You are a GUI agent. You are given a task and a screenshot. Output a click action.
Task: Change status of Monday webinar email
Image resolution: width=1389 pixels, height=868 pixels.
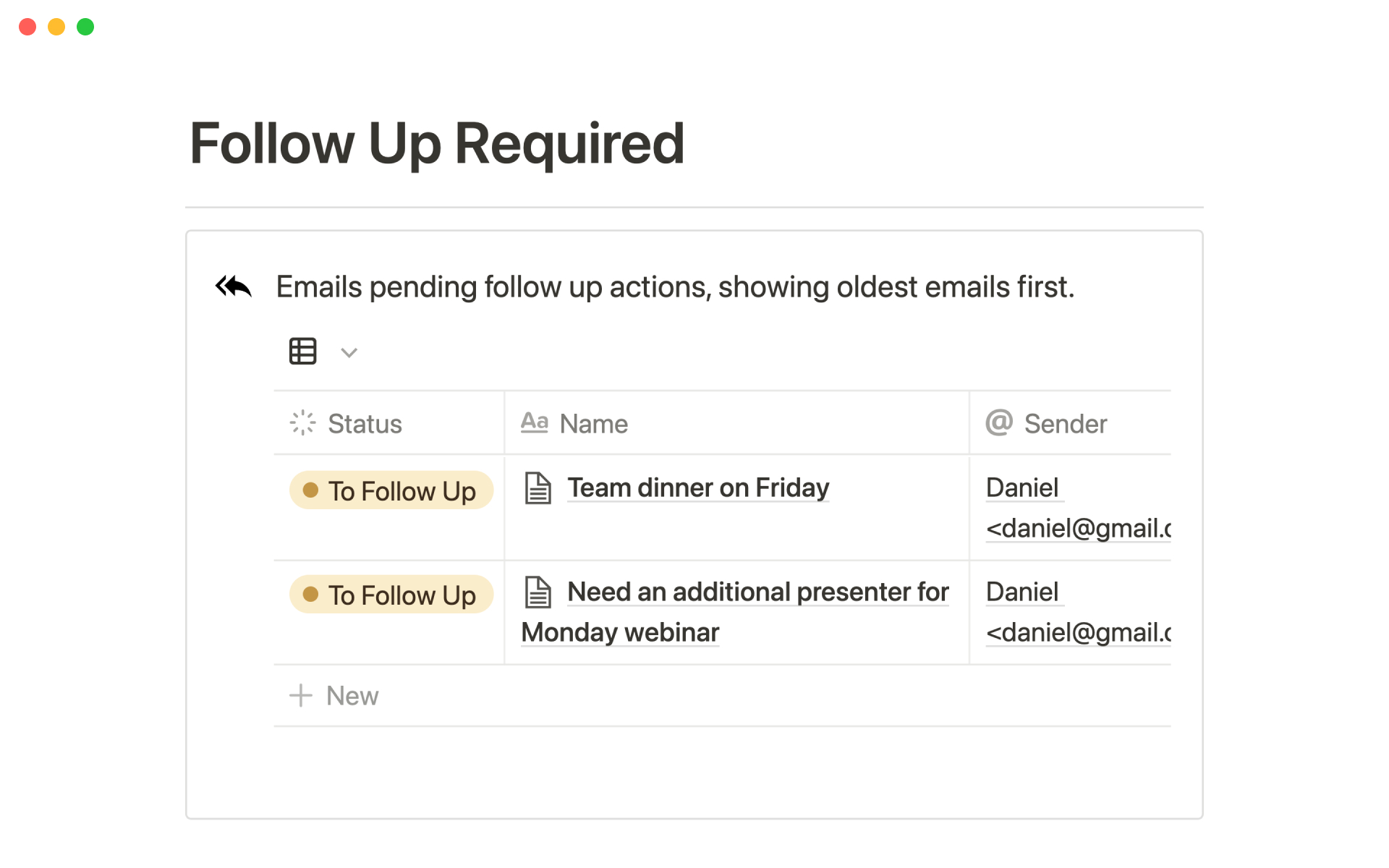[391, 595]
